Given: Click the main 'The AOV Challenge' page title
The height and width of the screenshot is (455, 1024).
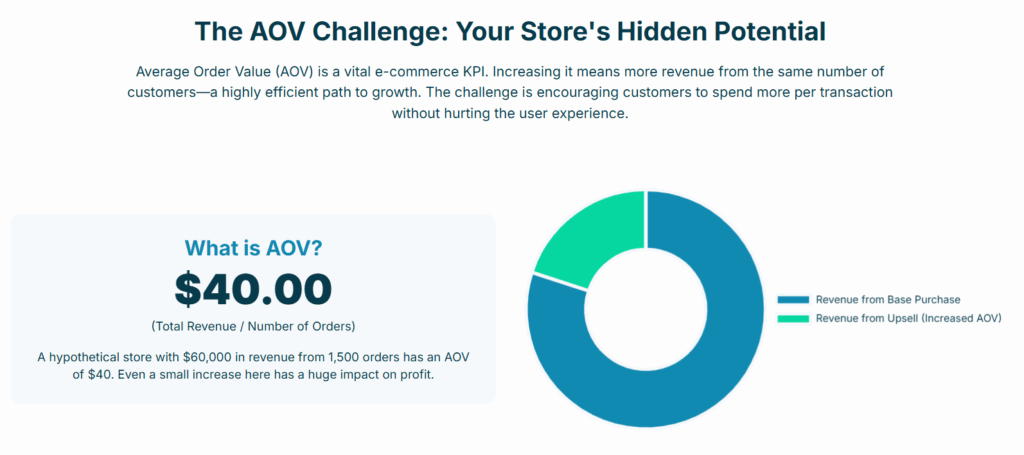Looking at the screenshot, I should [x=510, y=32].
